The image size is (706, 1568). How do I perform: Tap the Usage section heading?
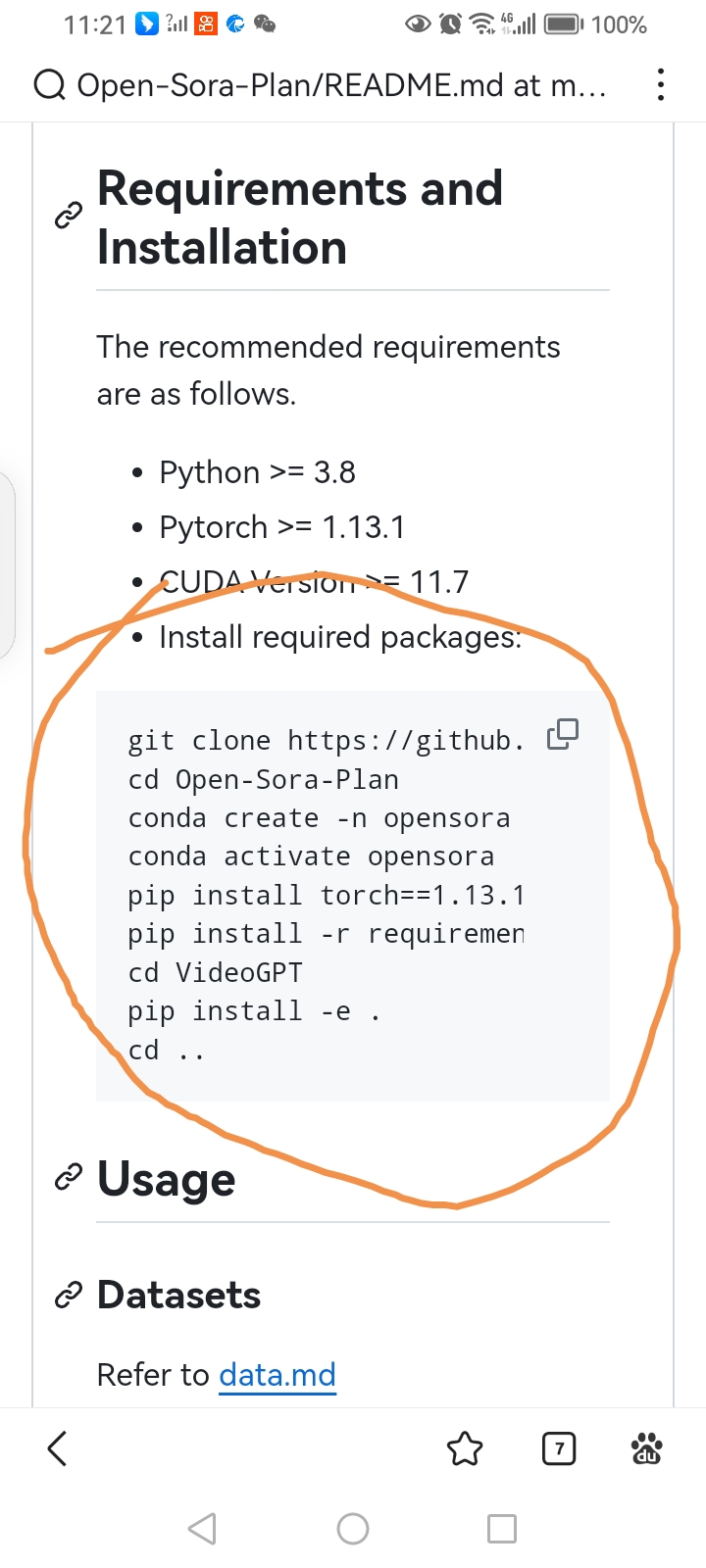click(x=167, y=1179)
